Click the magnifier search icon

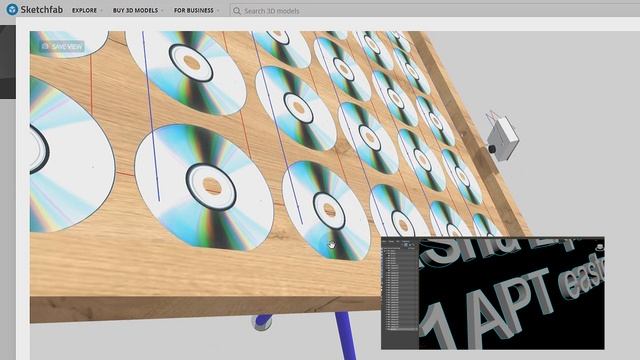237,11
